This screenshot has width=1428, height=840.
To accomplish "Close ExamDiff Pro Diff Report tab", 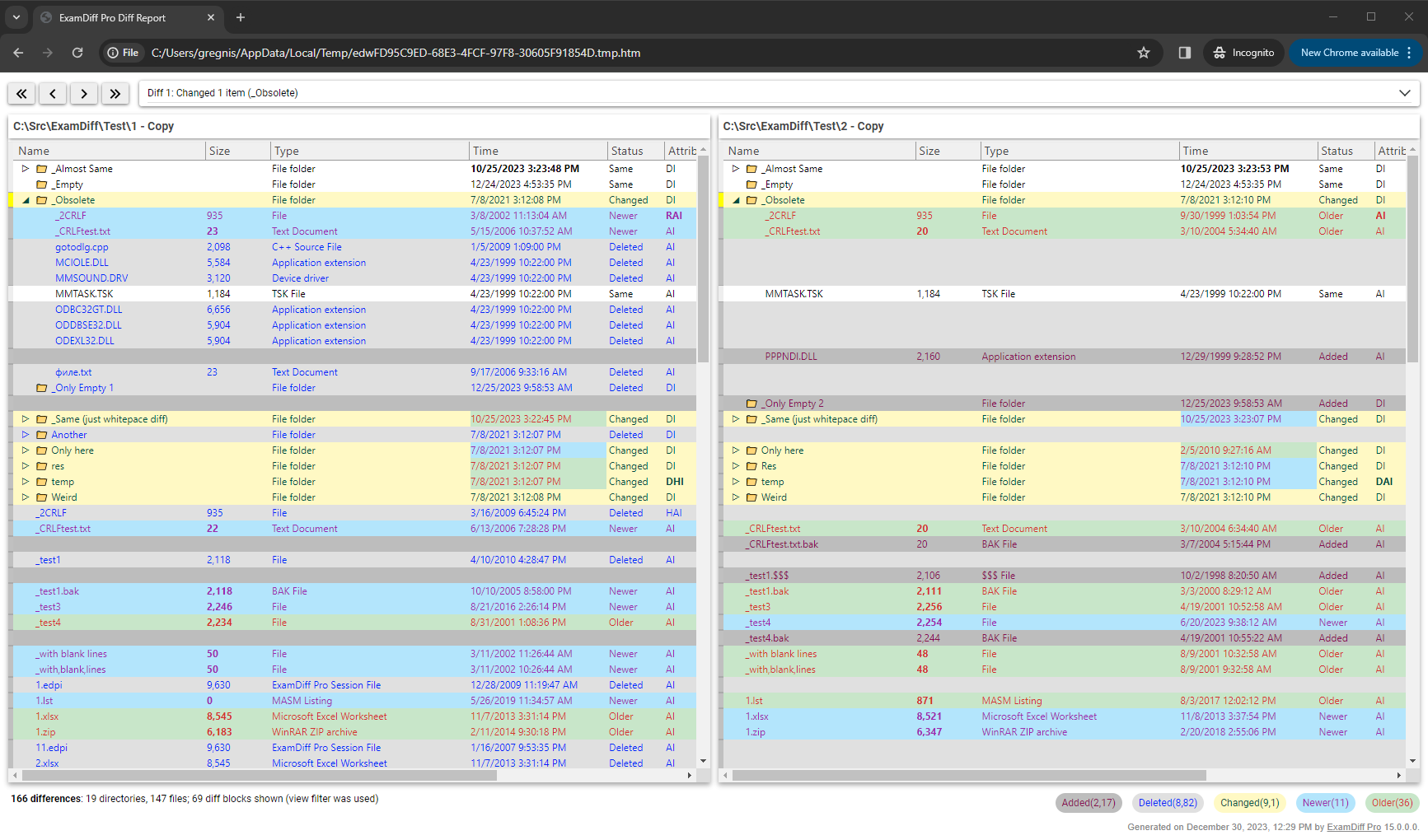I will click(x=211, y=17).
